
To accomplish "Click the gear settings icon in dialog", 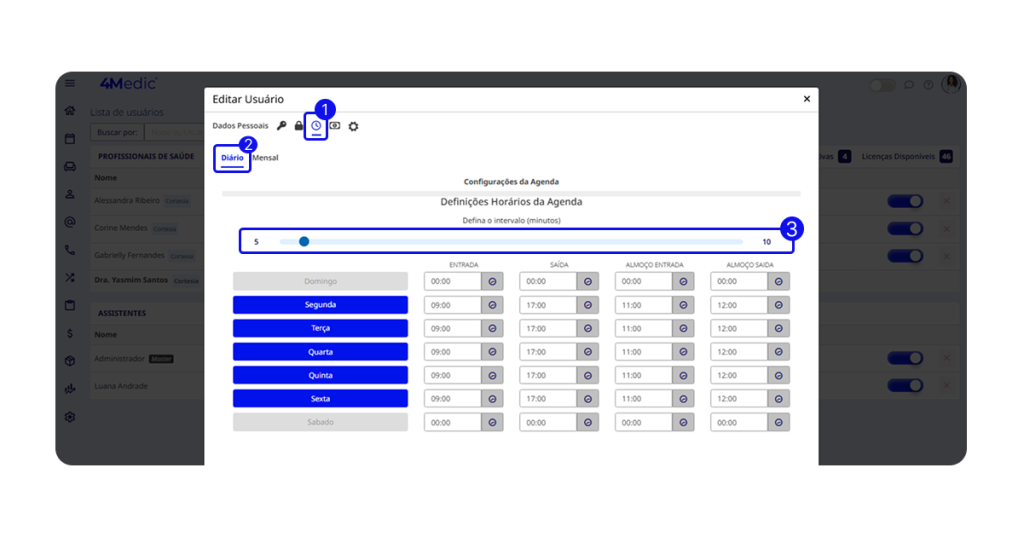I will coord(353,126).
